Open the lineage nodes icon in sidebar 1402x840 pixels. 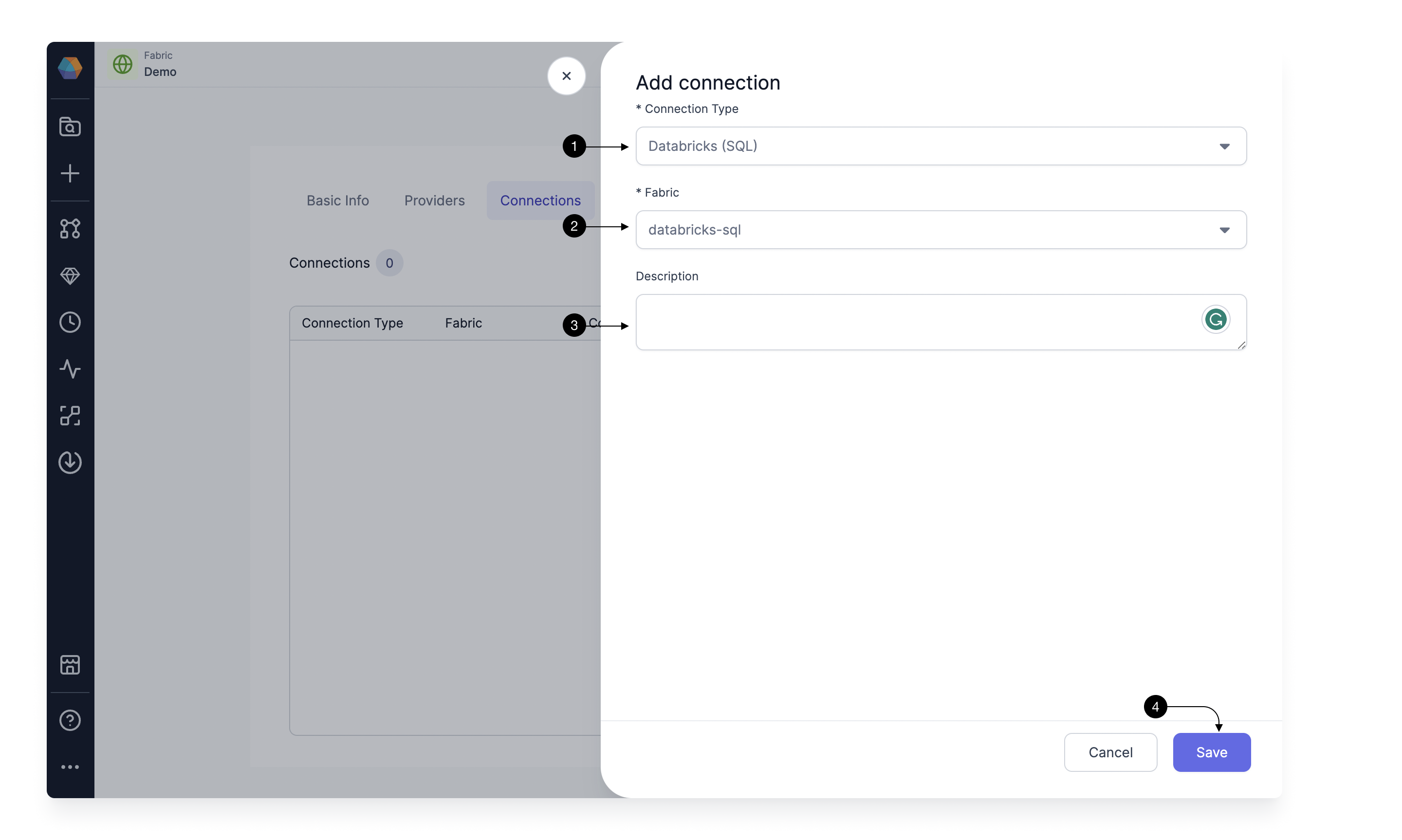point(70,416)
